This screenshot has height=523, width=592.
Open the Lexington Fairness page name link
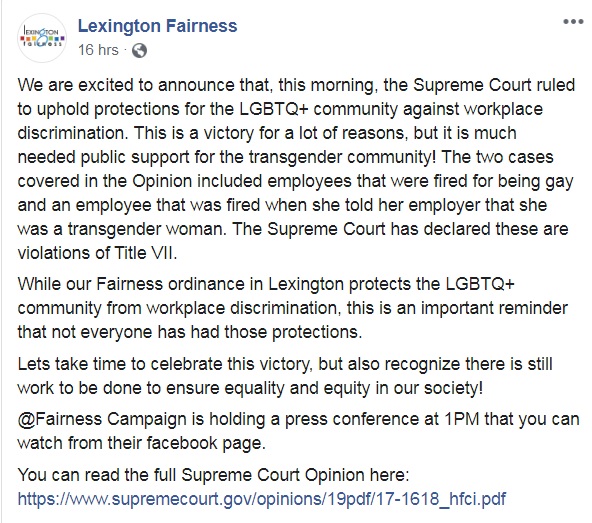click(157, 26)
